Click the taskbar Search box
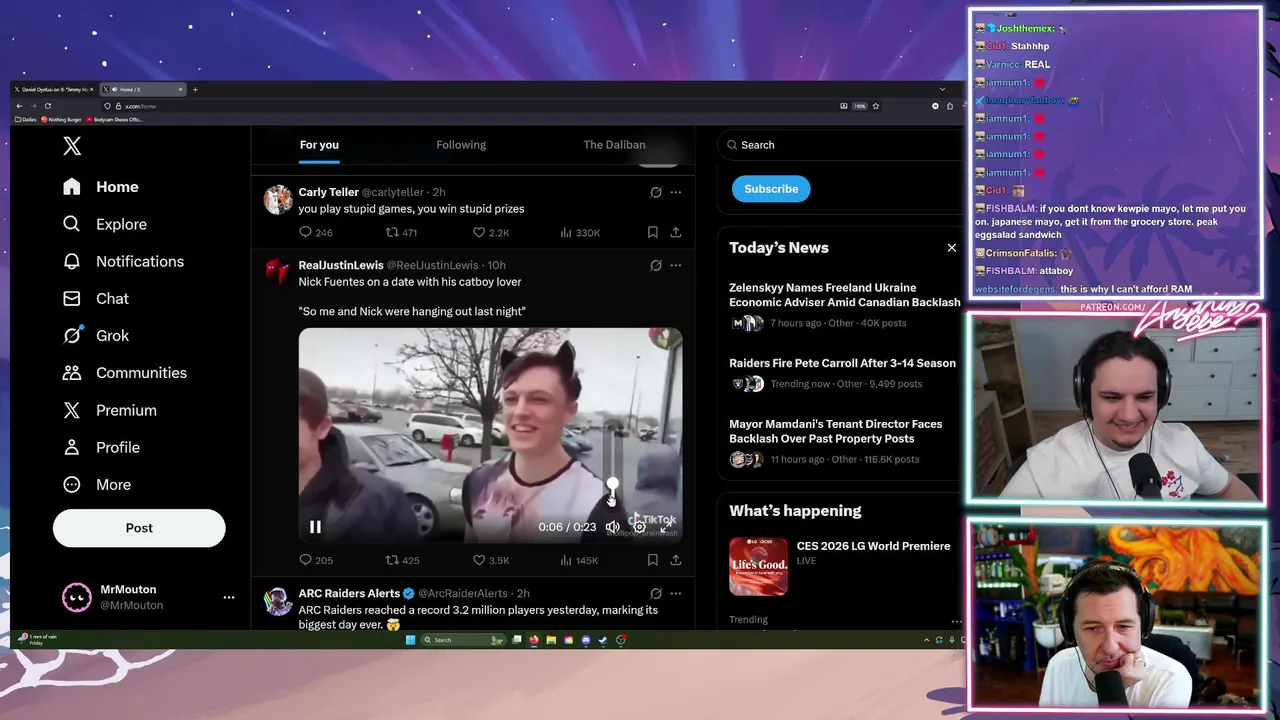1280x720 pixels. (x=463, y=640)
